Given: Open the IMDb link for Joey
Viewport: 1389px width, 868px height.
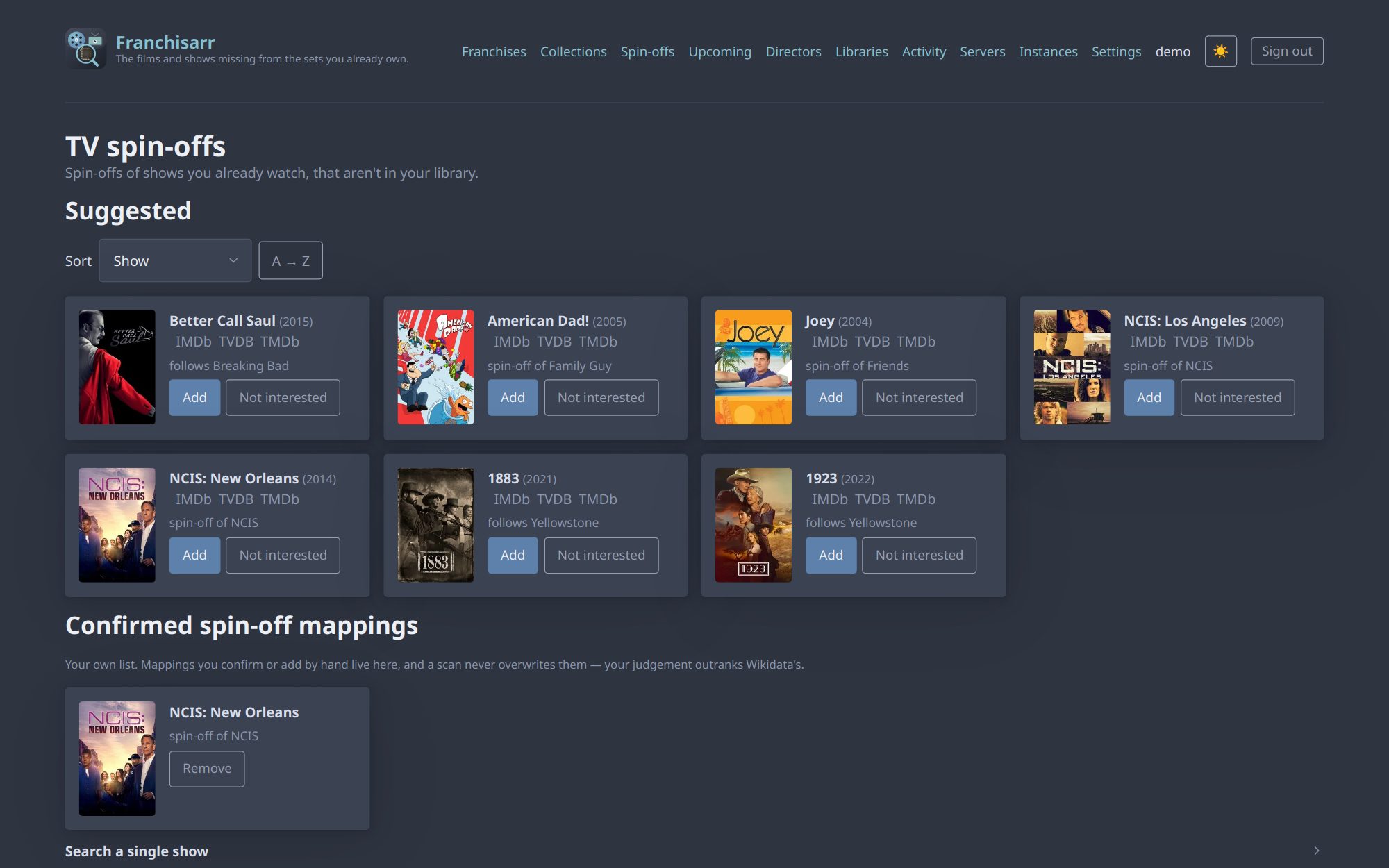Looking at the screenshot, I should 830,342.
